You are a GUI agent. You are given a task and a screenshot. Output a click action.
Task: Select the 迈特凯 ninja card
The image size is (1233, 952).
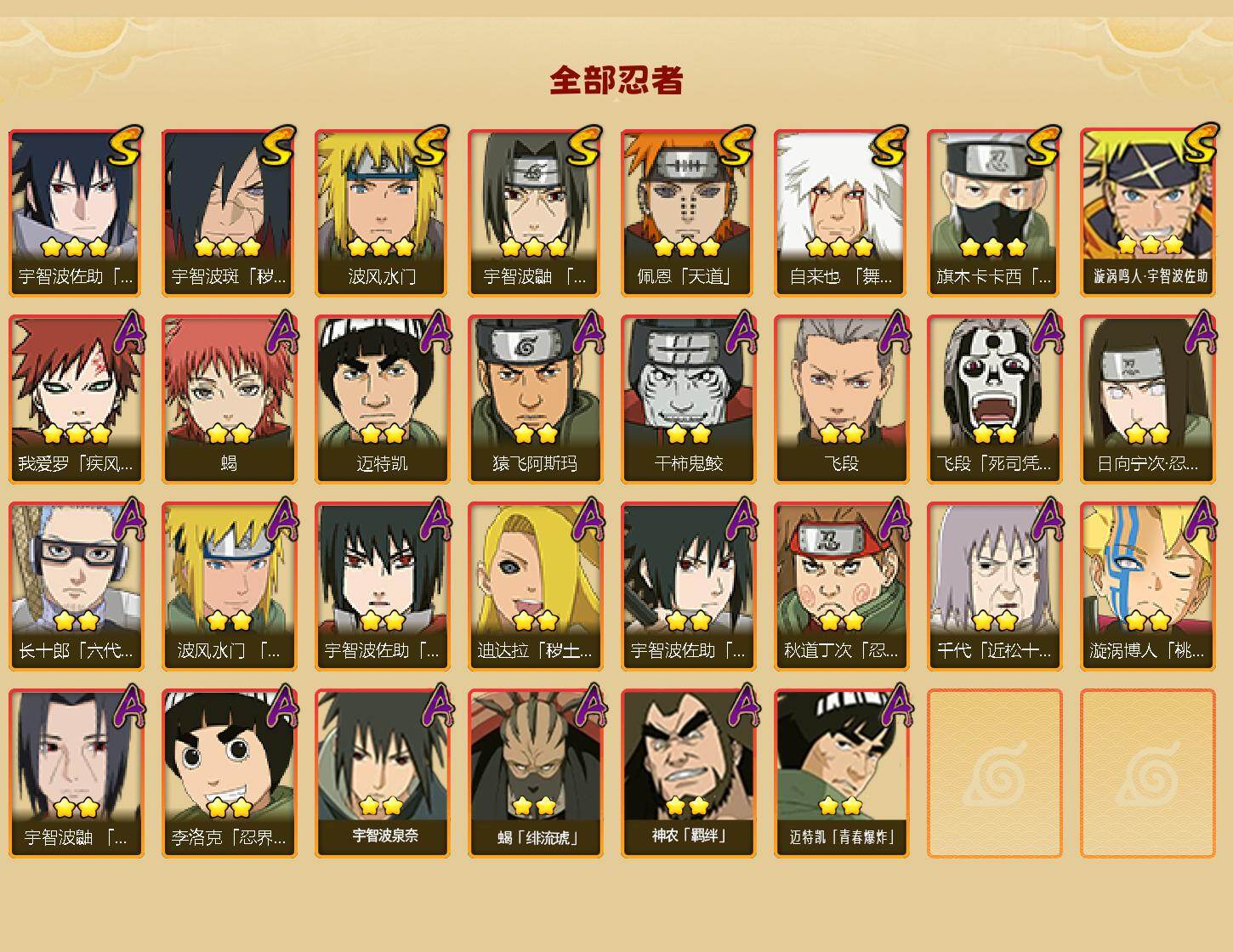click(x=382, y=399)
